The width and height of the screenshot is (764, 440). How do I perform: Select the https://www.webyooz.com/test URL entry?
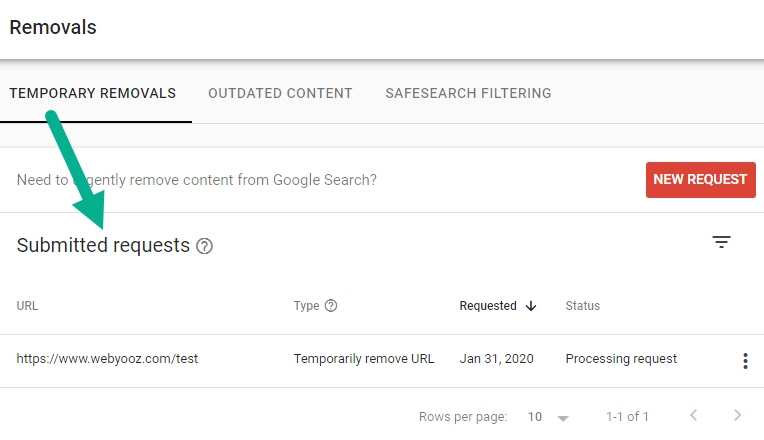(x=107, y=359)
